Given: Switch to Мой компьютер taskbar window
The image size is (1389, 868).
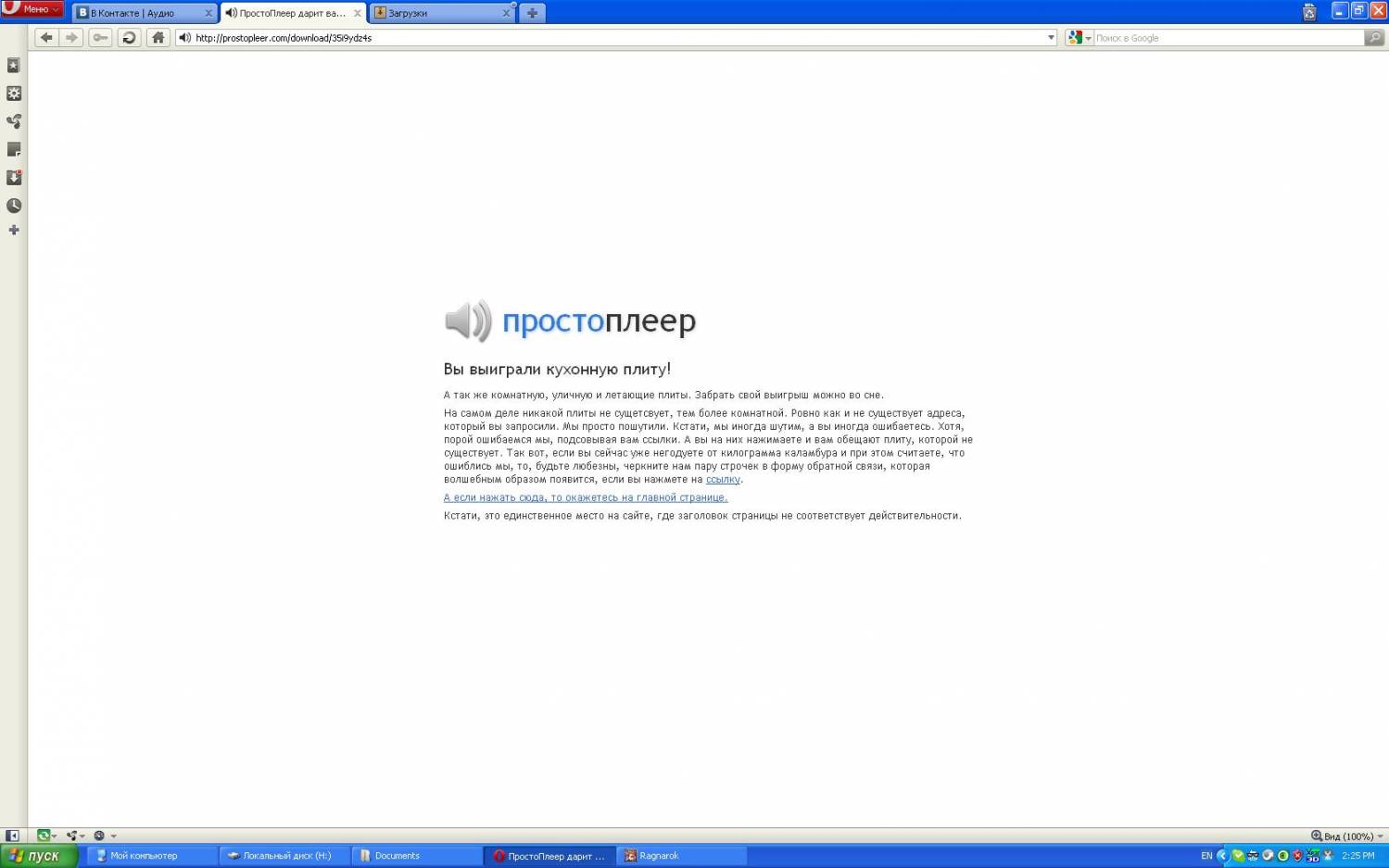Looking at the screenshot, I should (x=152, y=856).
